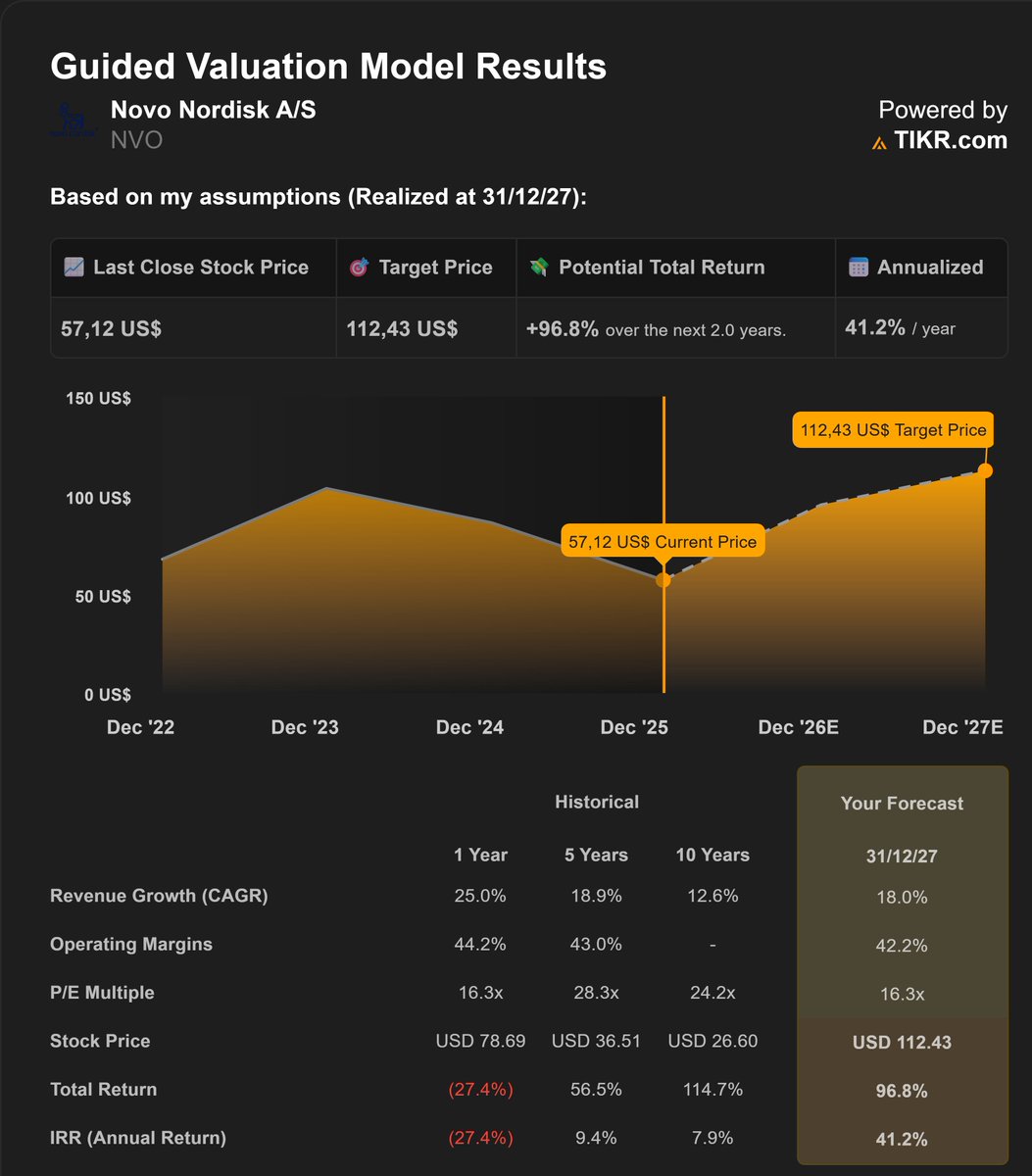The height and width of the screenshot is (1176, 1032).
Task: Click the 57,12 US$ Current Price label
Action: pyautogui.click(x=663, y=541)
